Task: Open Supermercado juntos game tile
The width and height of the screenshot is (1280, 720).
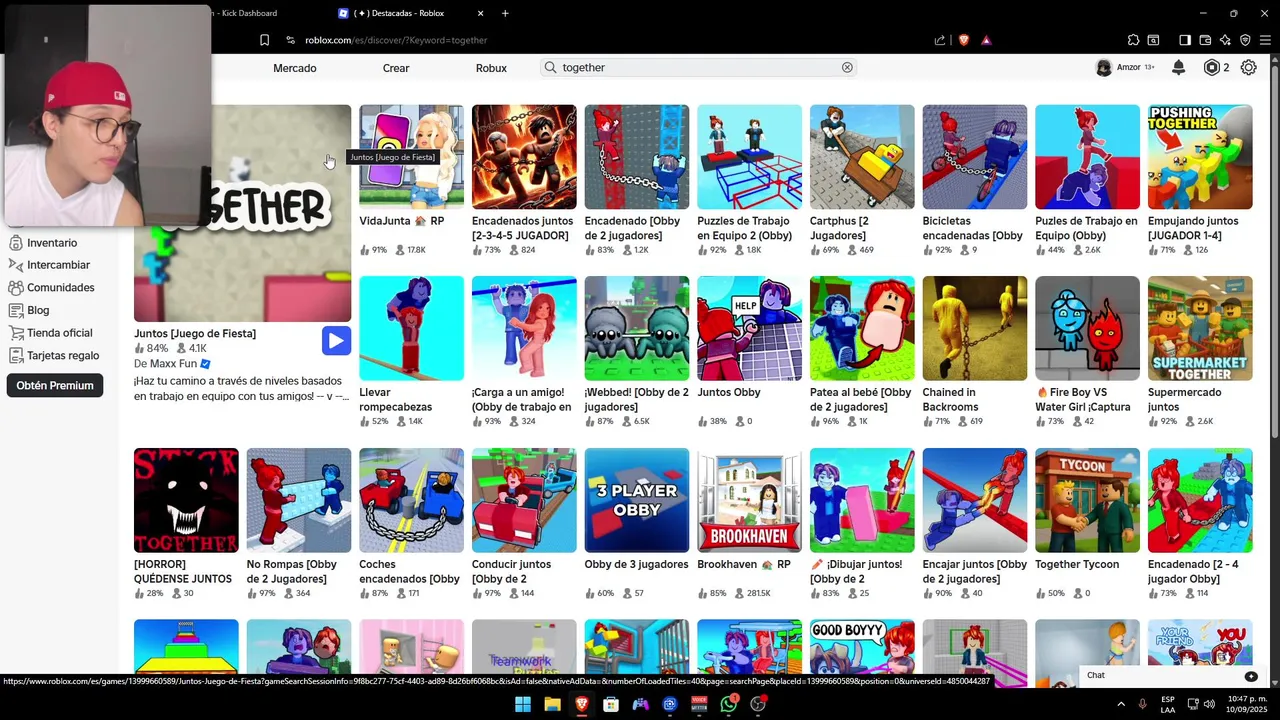Action: [1200, 352]
